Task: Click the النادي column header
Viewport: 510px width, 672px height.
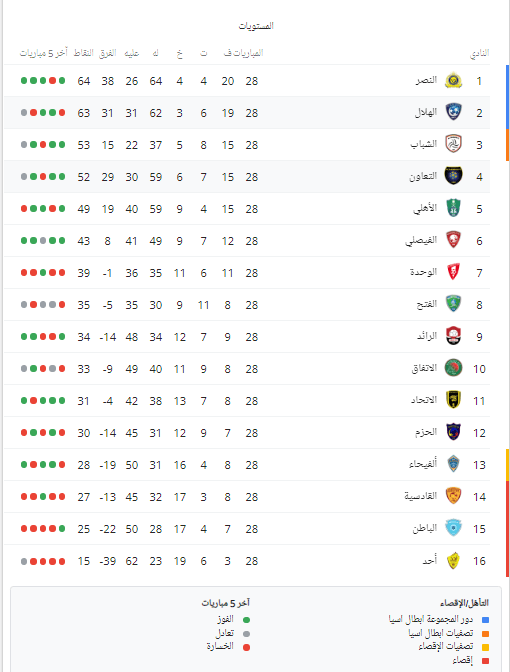Action: pos(479,53)
